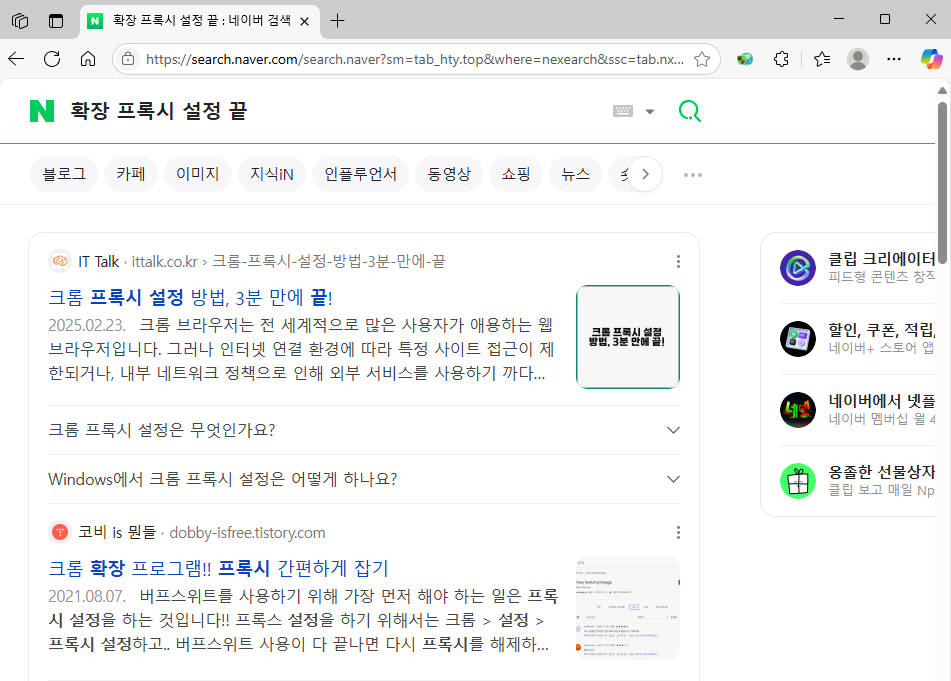Click the Naver+ store app icon

798,338
